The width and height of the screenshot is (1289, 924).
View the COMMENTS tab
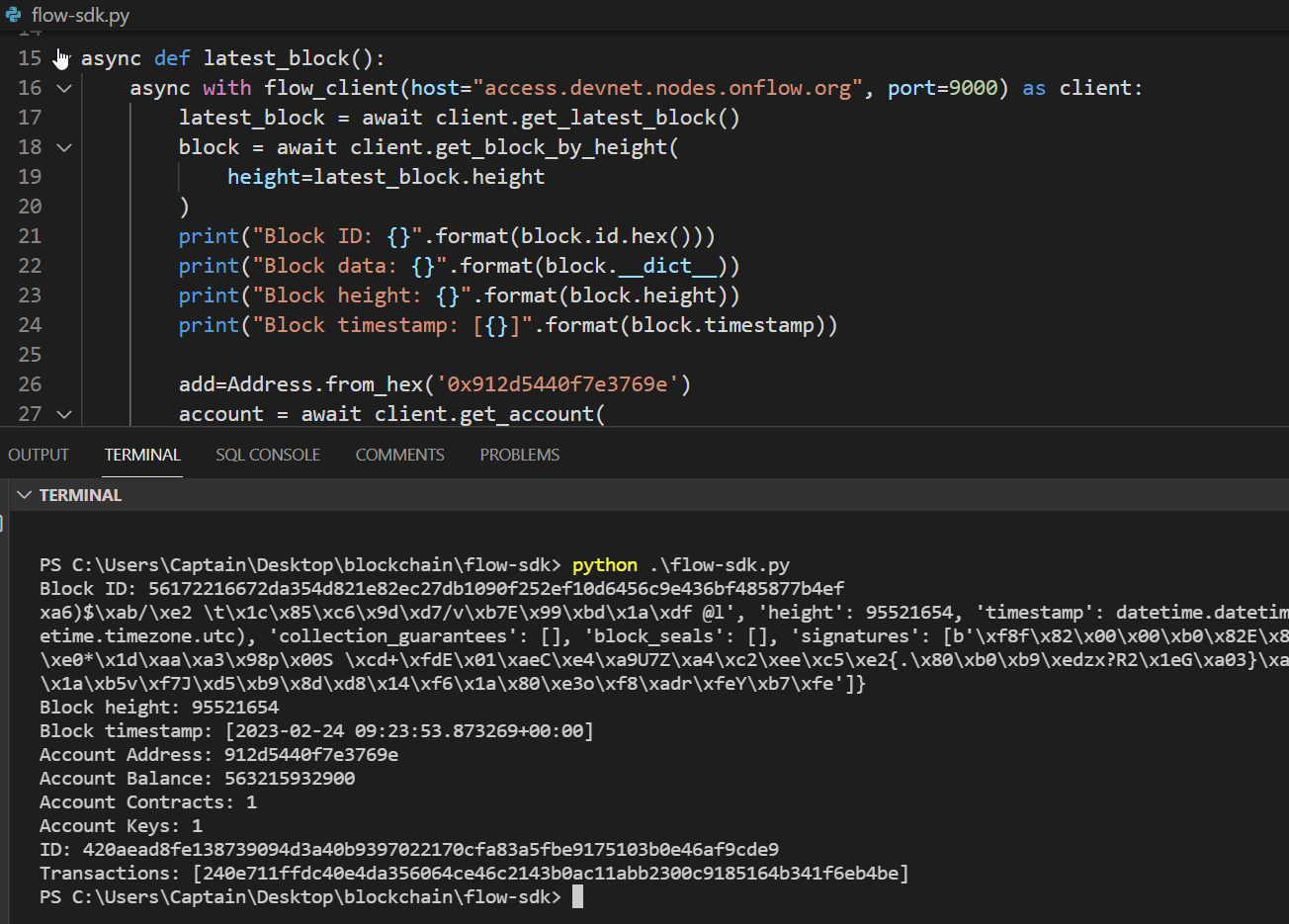(x=399, y=455)
